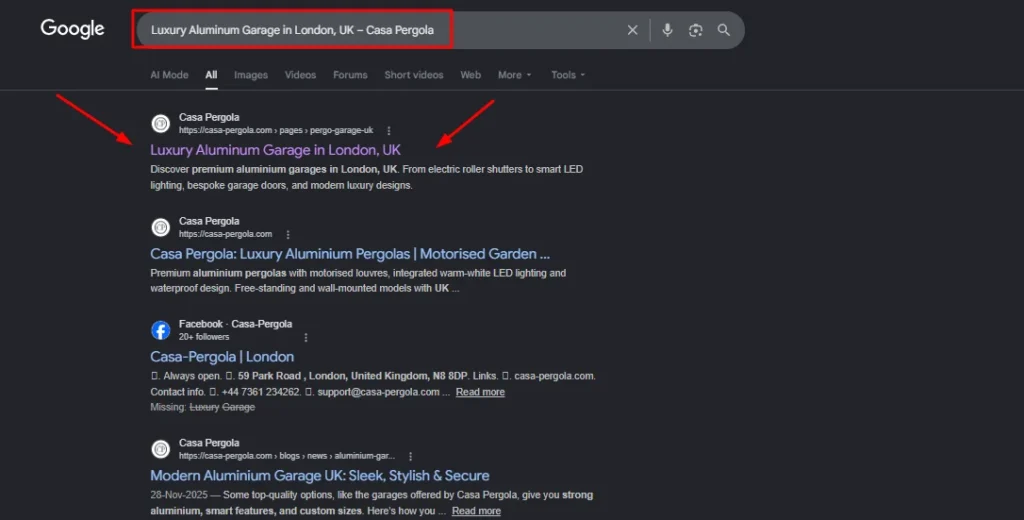Click Read more on Facebook result
This screenshot has width=1024, height=520.
[480, 392]
